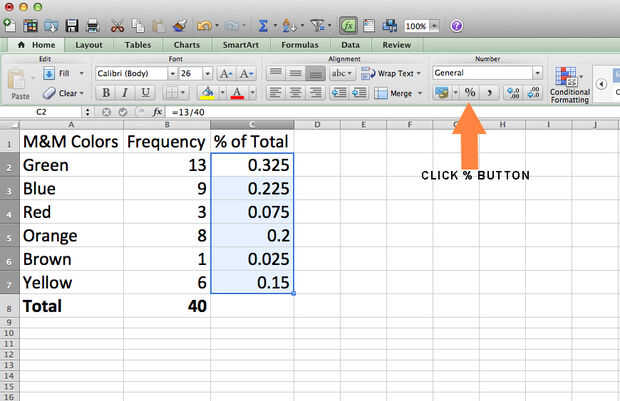The width and height of the screenshot is (620, 401).
Task: Switch to the Formulas tab
Action: (300, 45)
